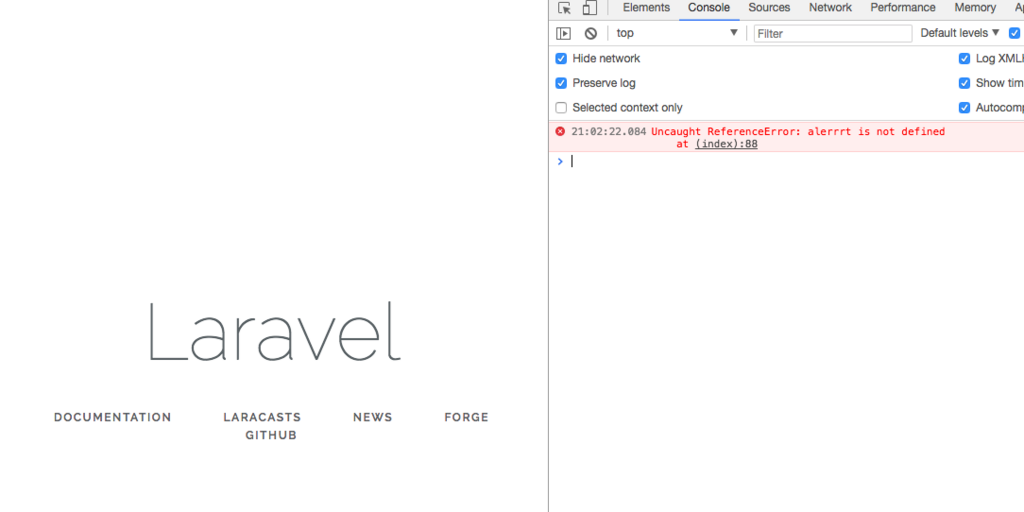The height and width of the screenshot is (512, 1024).
Task: Show the console sidebar icon
Action: pyautogui.click(x=563, y=33)
